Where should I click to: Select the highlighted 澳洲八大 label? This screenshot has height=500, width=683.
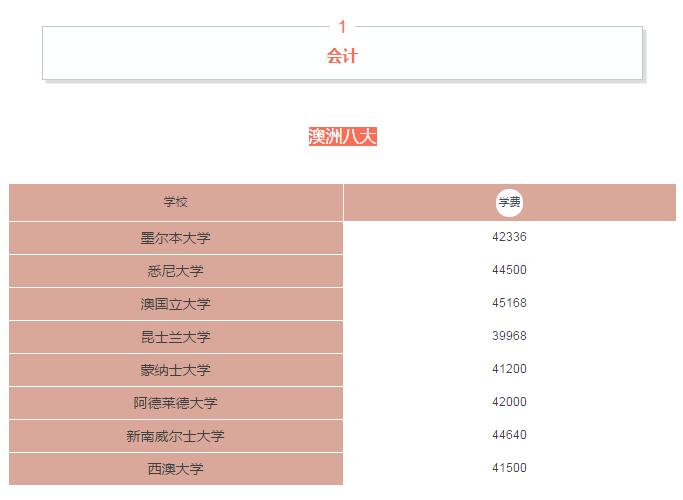(x=342, y=137)
